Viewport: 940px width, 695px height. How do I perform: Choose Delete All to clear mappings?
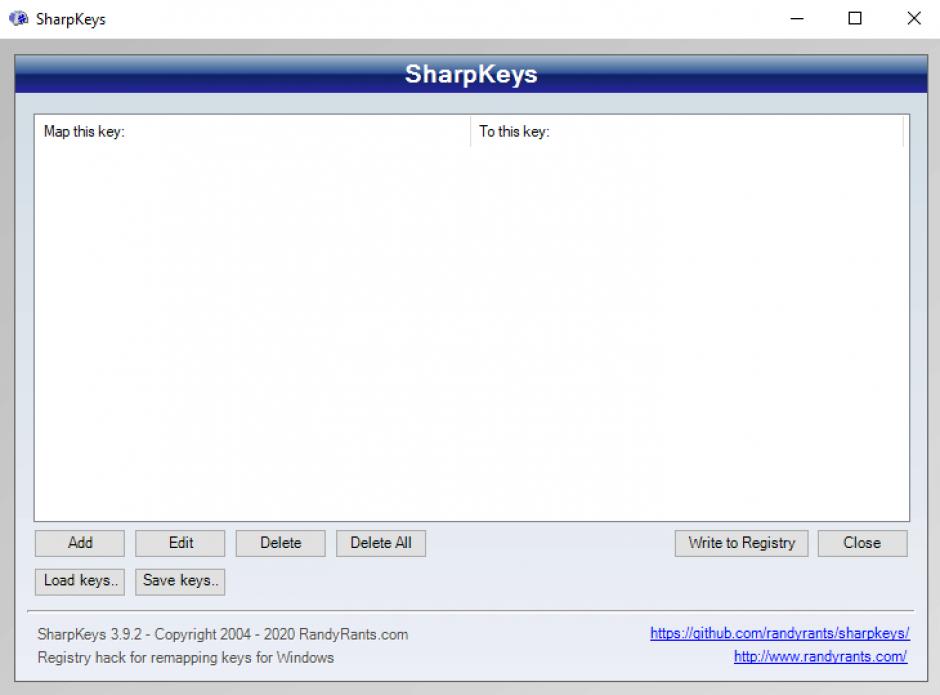click(380, 543)
